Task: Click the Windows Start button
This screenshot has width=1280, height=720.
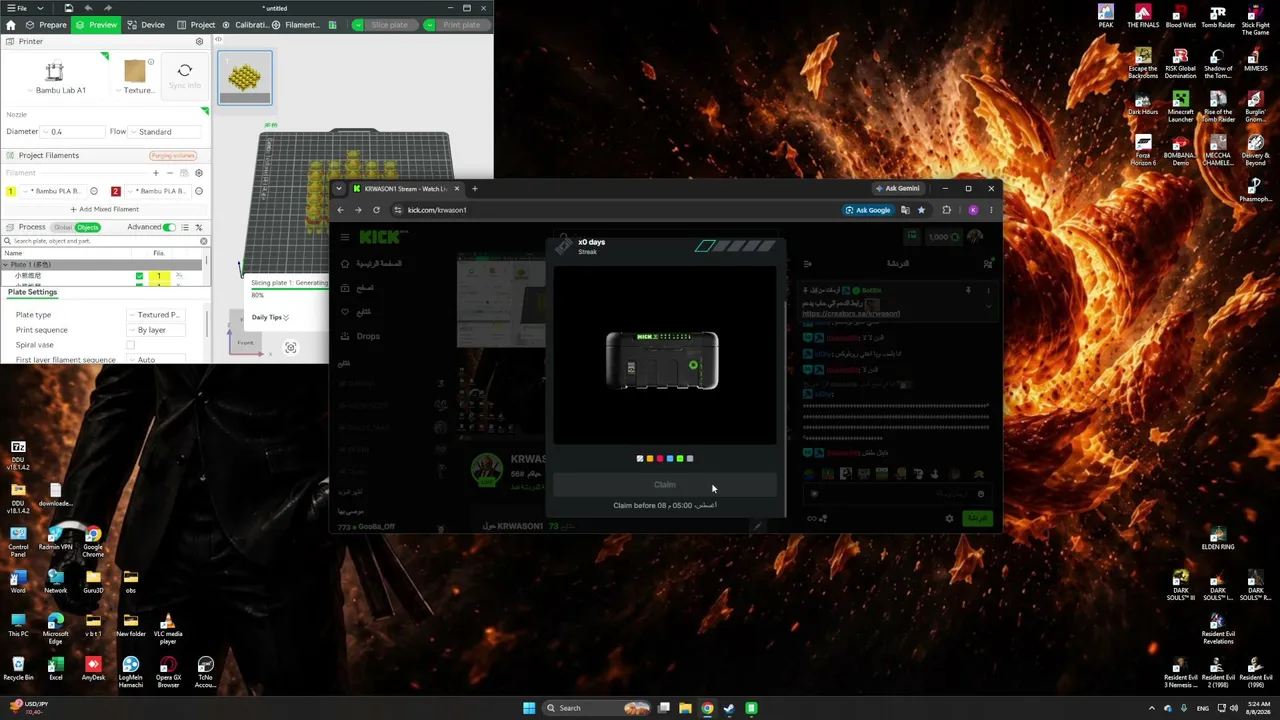Action: [529, 708]
